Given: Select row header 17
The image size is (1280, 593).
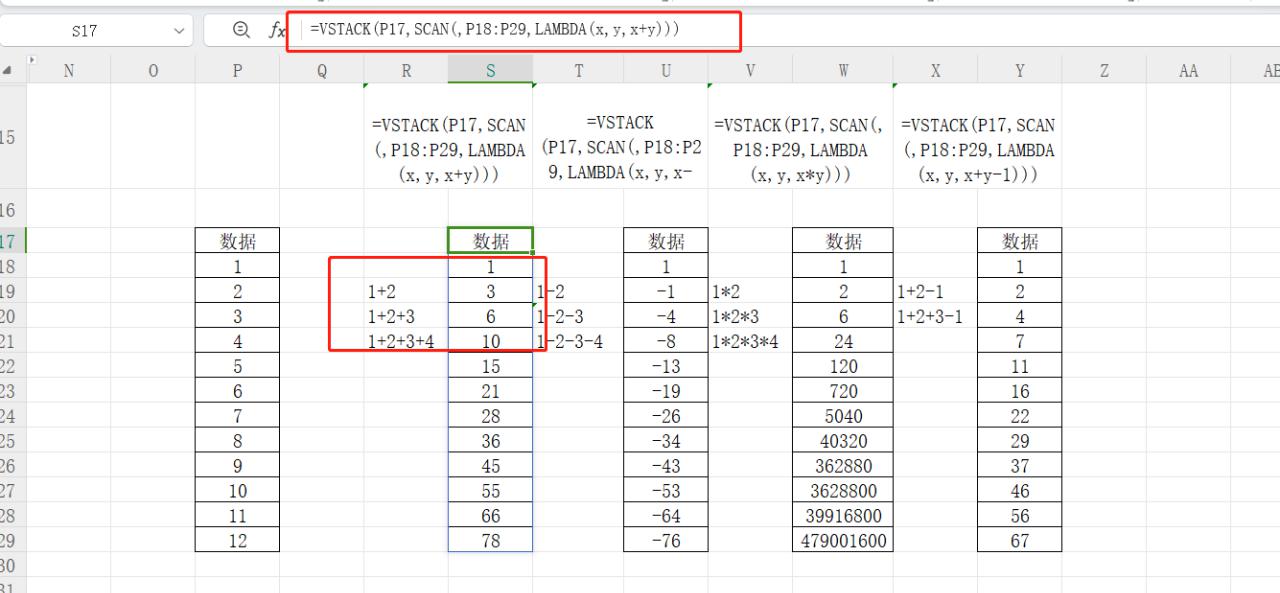Looking at the screenshot, I should pyautogui.click(x=12, y=241).
